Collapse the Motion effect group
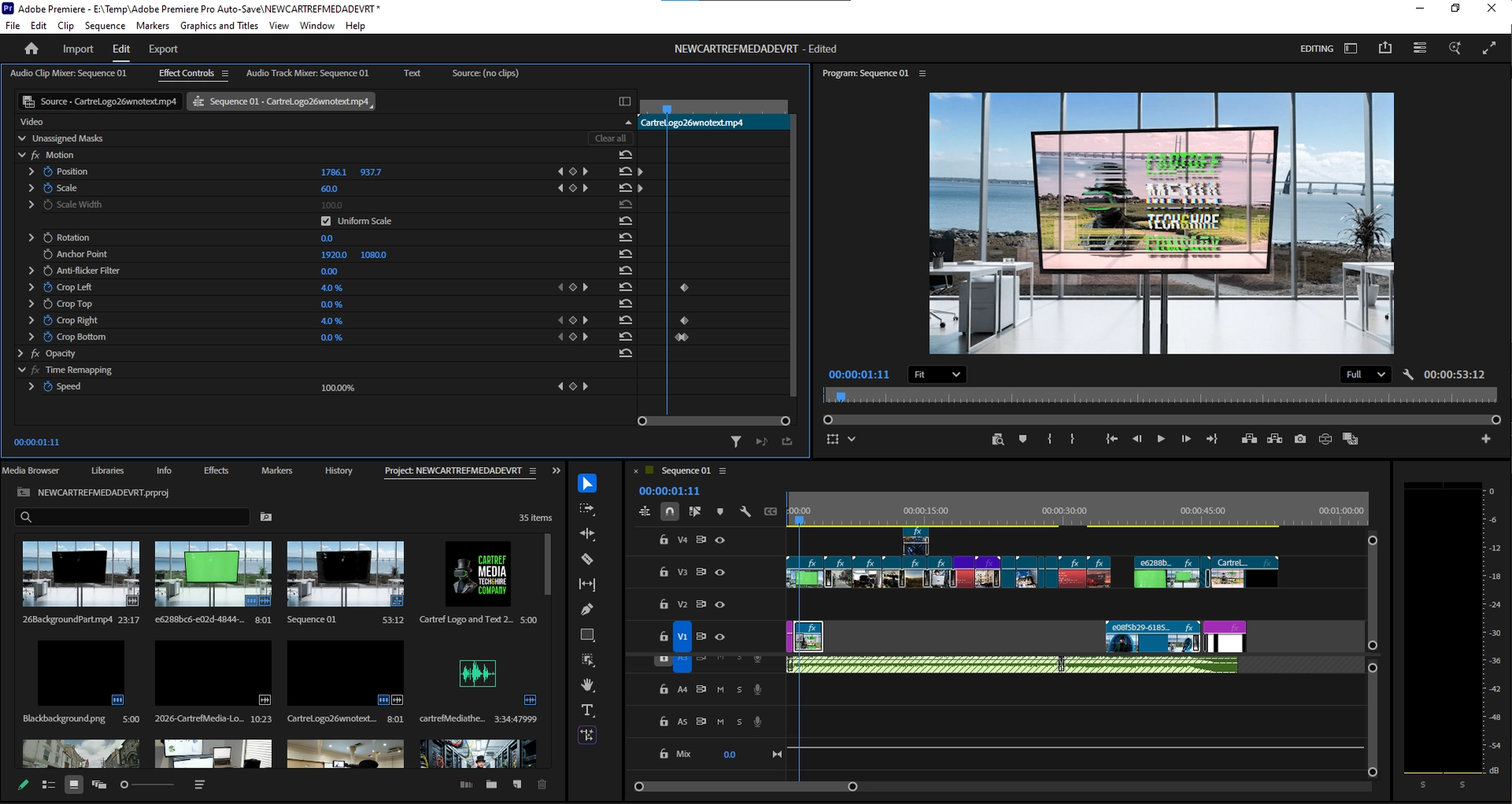The height and width of the screenshot is (804, 1512). tap(22, 155)
